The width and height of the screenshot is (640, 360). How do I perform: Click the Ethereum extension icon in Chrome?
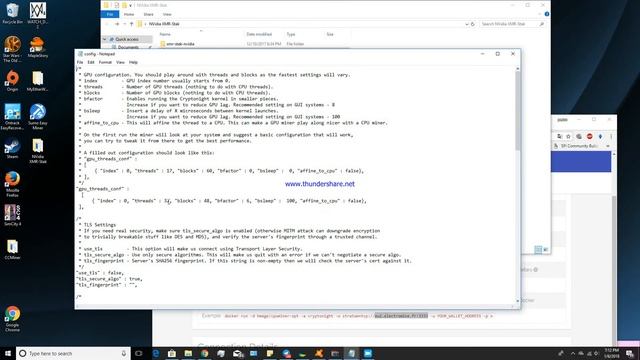coord(600,136)
